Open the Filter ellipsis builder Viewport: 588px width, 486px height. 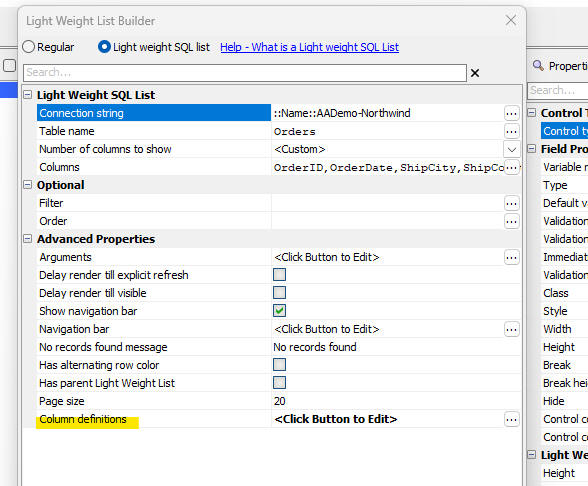[512, 203]
